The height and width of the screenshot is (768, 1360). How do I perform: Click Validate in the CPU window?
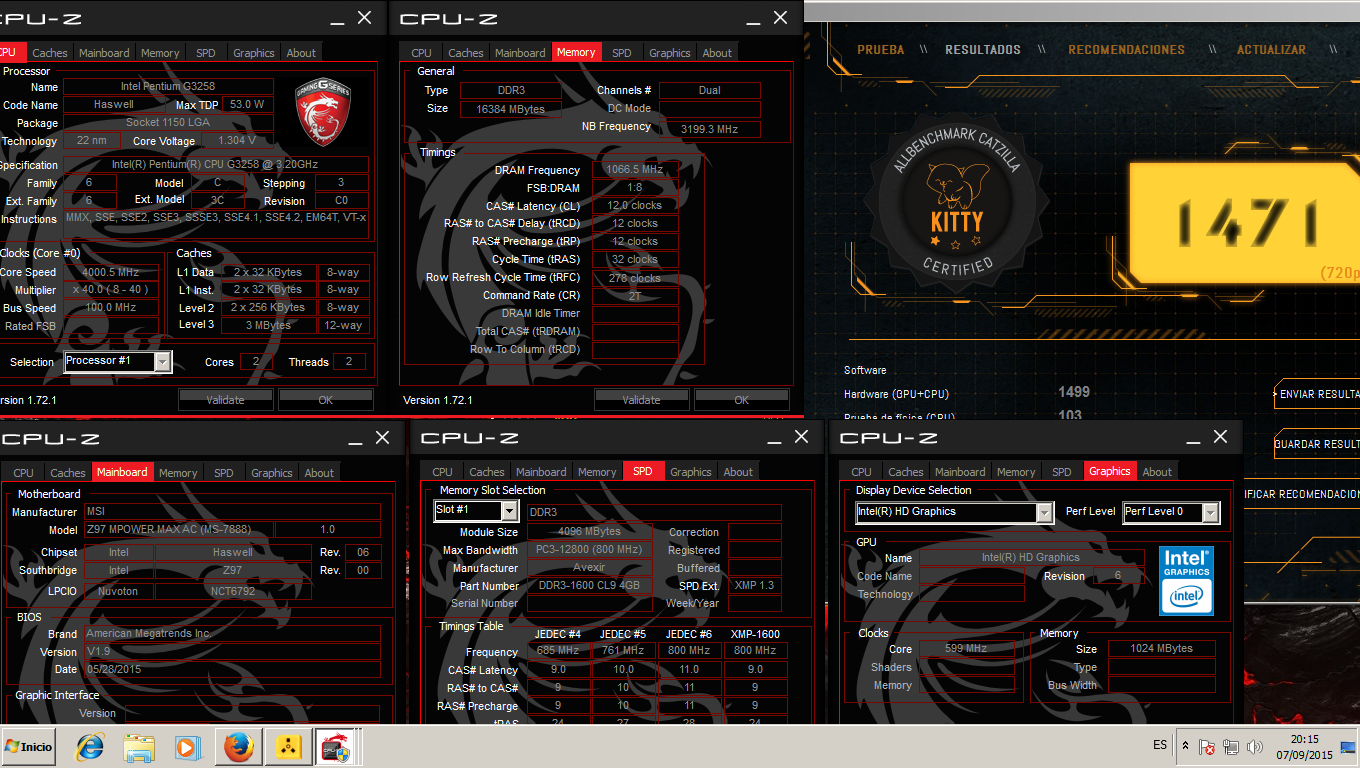(226, 399)
